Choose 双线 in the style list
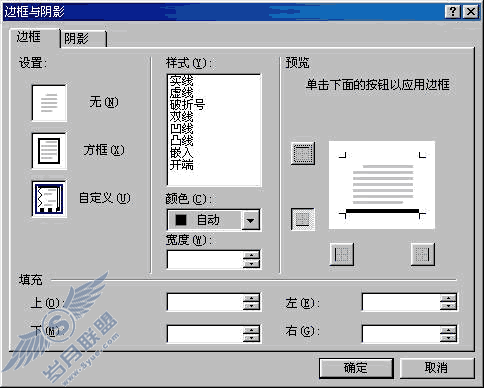The height and width of the screenshot is (388, 484). (182, 117)
